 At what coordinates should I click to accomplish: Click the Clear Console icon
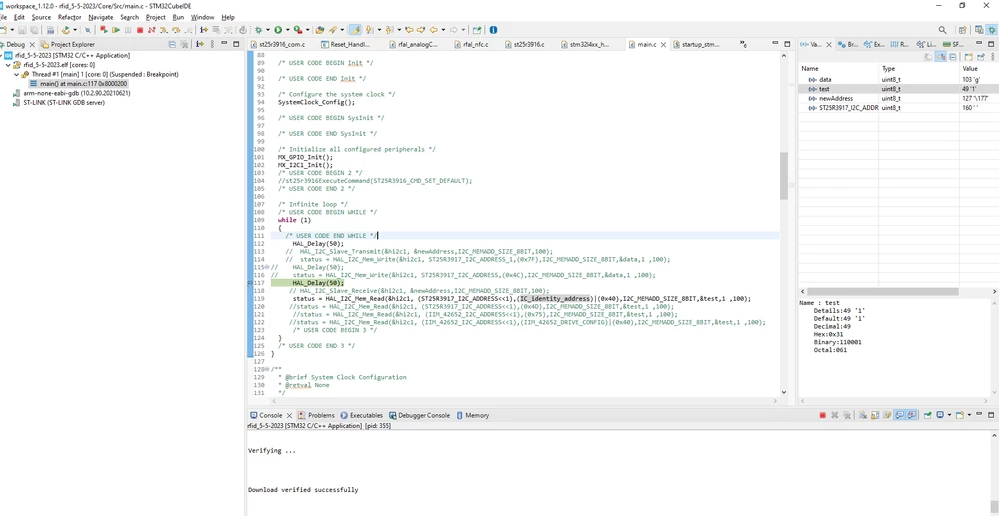click(x=863, y=415)
